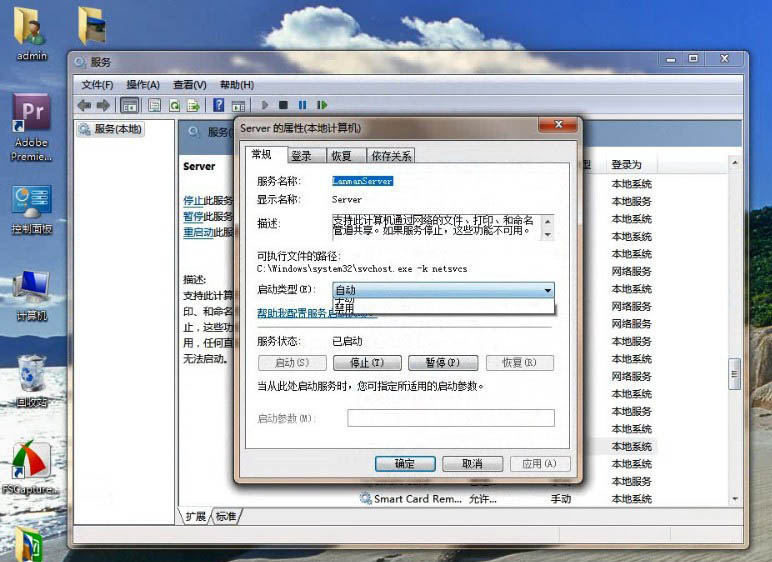
Task: Click the 停止(T) button
Action: click(x=367, y=363)
